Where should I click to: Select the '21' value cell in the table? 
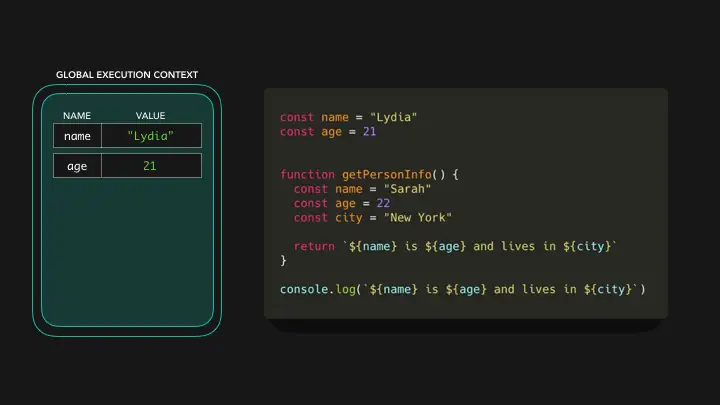pyautogui.click(x=151, y=166)
